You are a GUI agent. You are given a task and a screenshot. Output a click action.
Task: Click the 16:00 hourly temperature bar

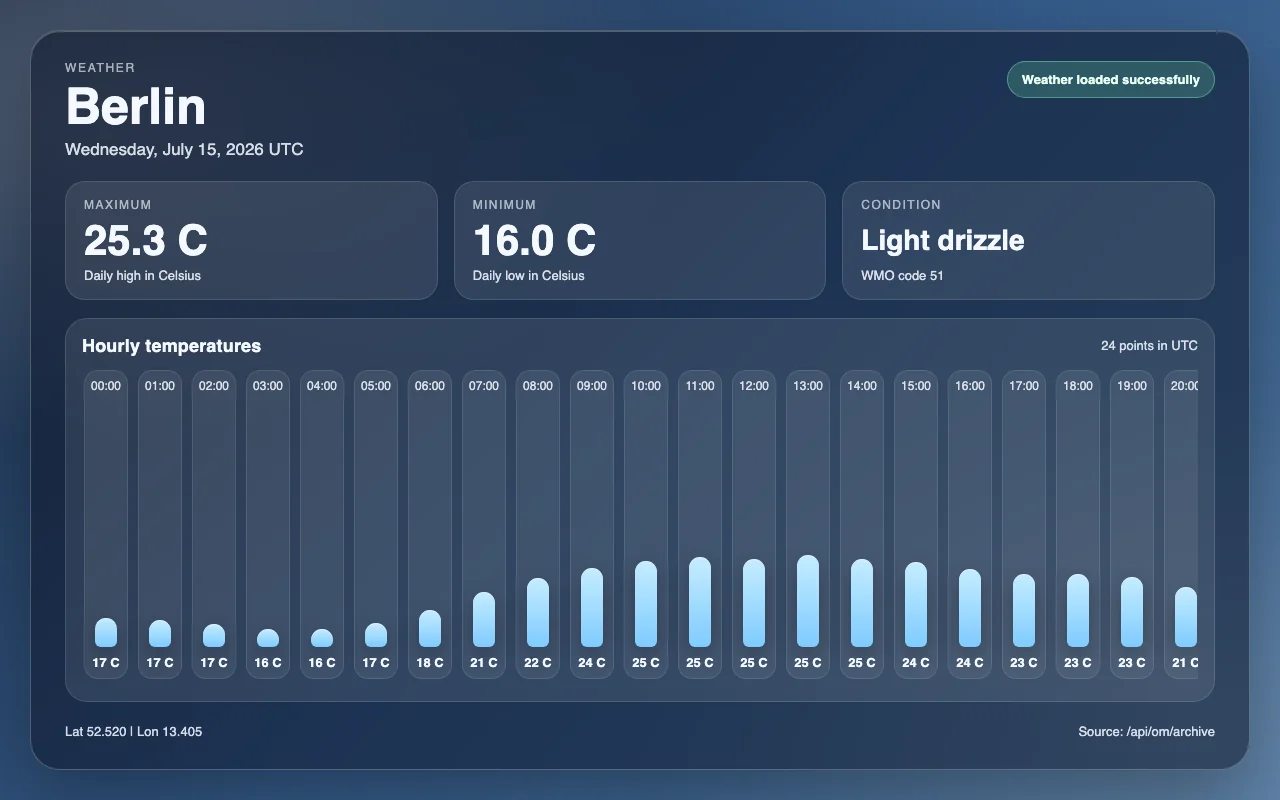pyautogui.click(x=970, y=608)
